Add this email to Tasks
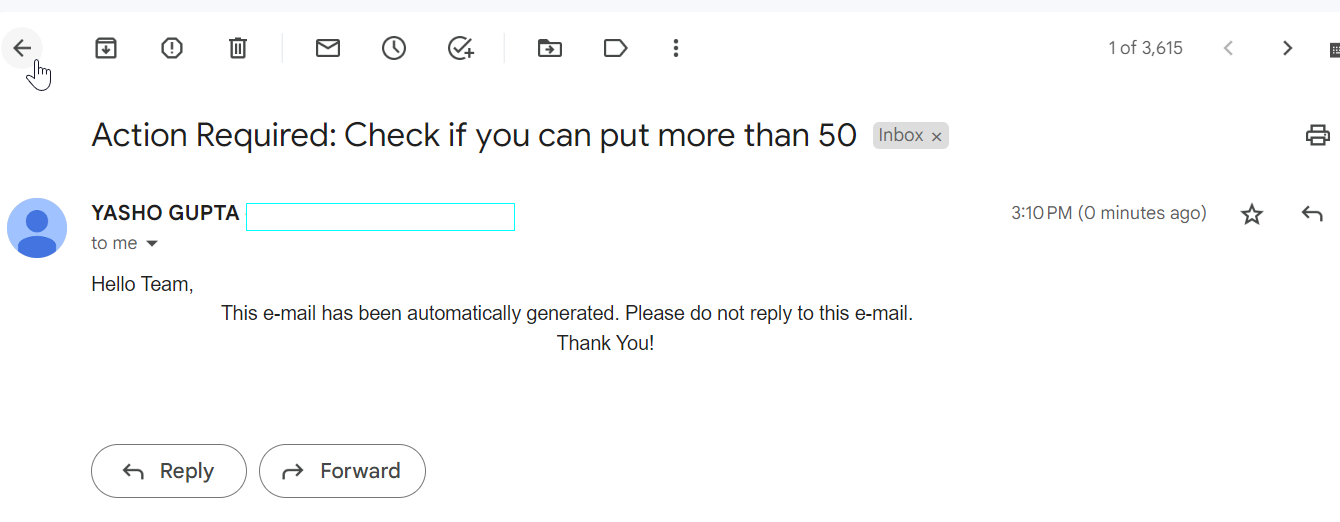Viewport: 1340px width, 522px height. coord(460,48)
